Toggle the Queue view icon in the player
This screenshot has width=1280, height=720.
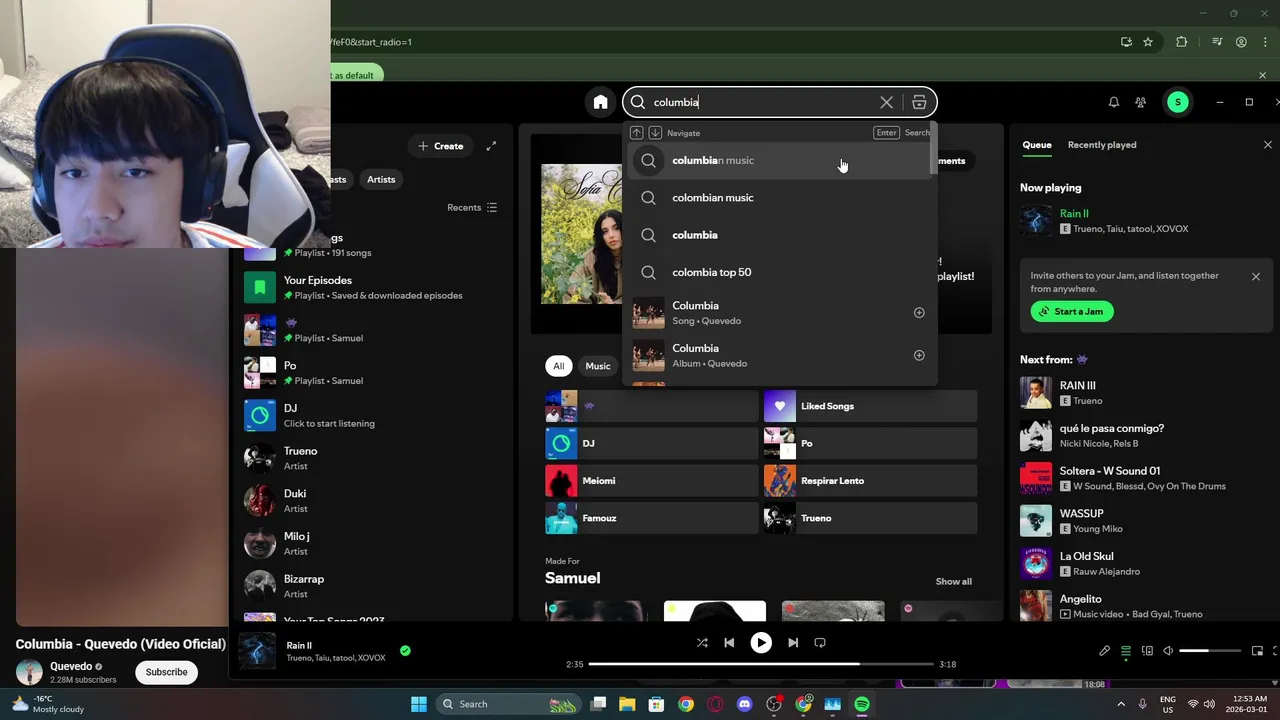pyautogui.click(x=1126, y=651)
